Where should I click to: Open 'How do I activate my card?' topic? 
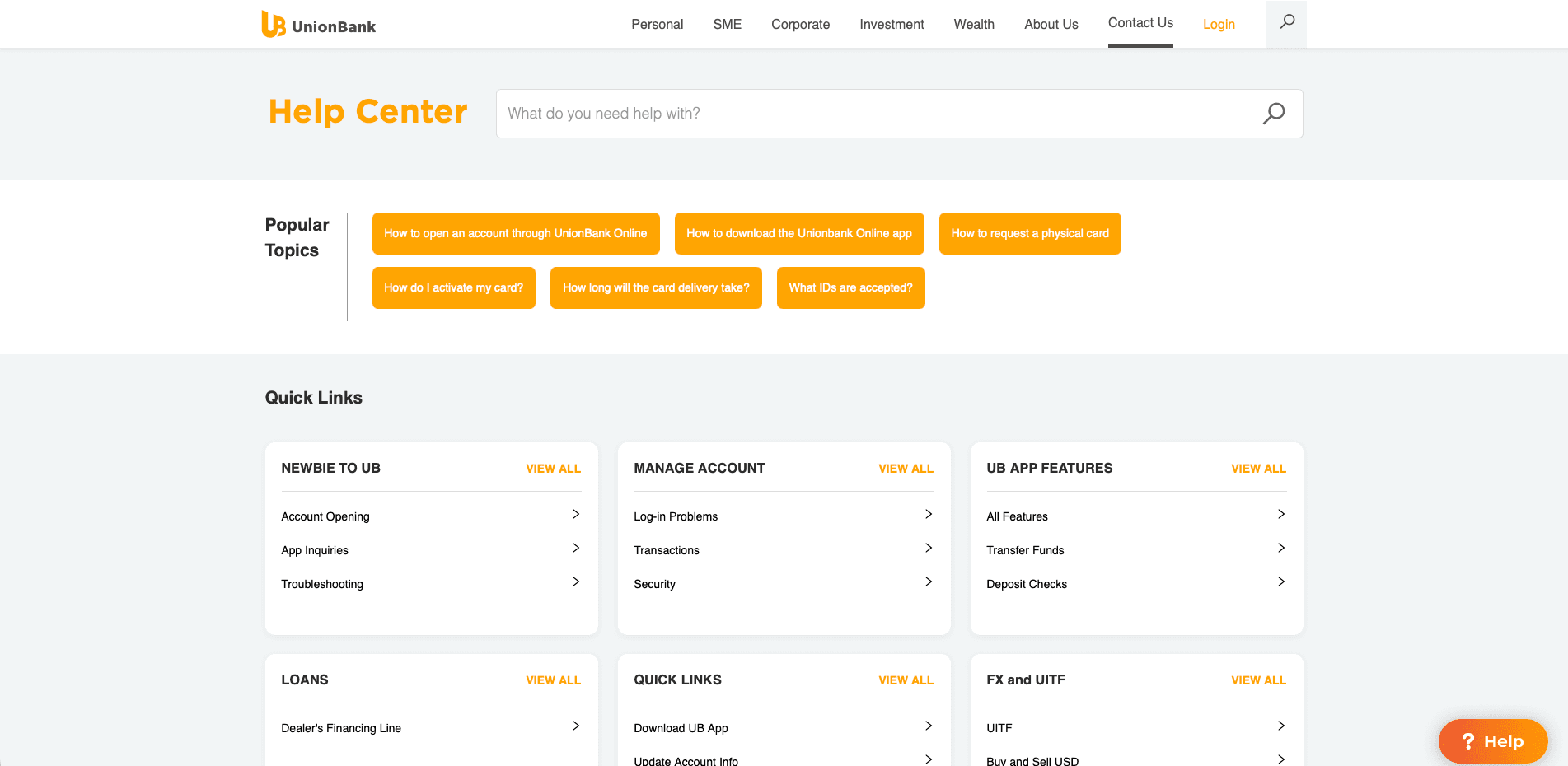click(x=454, y=288)
